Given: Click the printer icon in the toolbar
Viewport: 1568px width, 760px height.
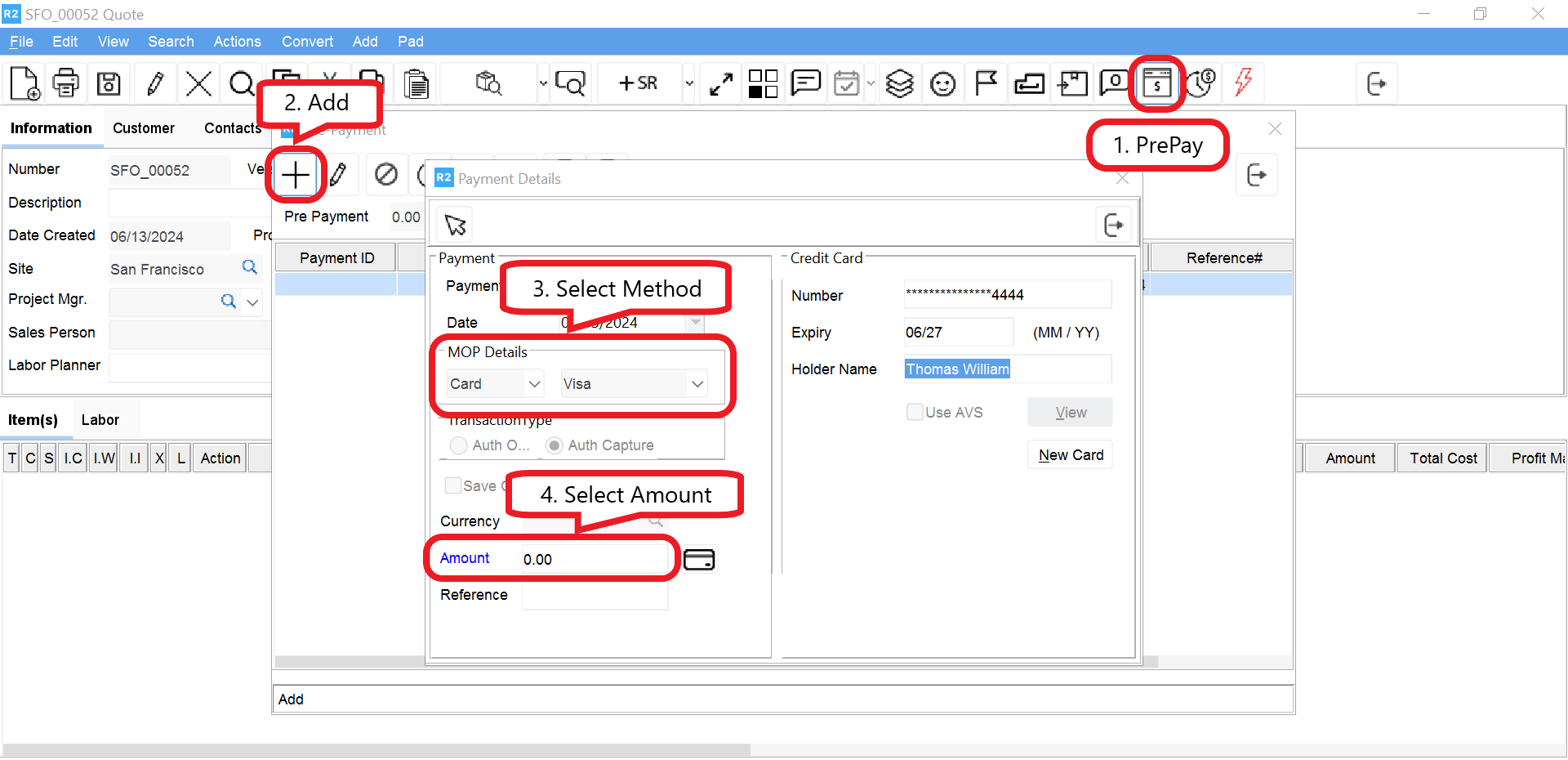Looking at the screenshot, I should (x=66, y=83).
